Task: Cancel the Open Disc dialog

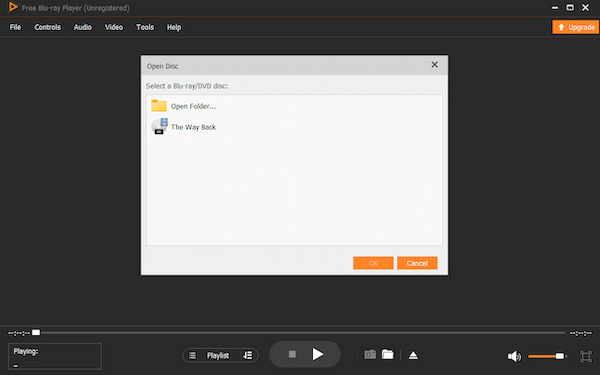Action: [x=417, y=263]
